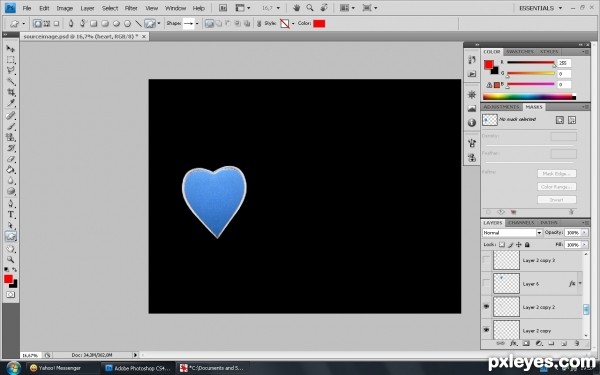Add layer style with fx icon
This screenshot has height=375, width=600.
(514, 344)
